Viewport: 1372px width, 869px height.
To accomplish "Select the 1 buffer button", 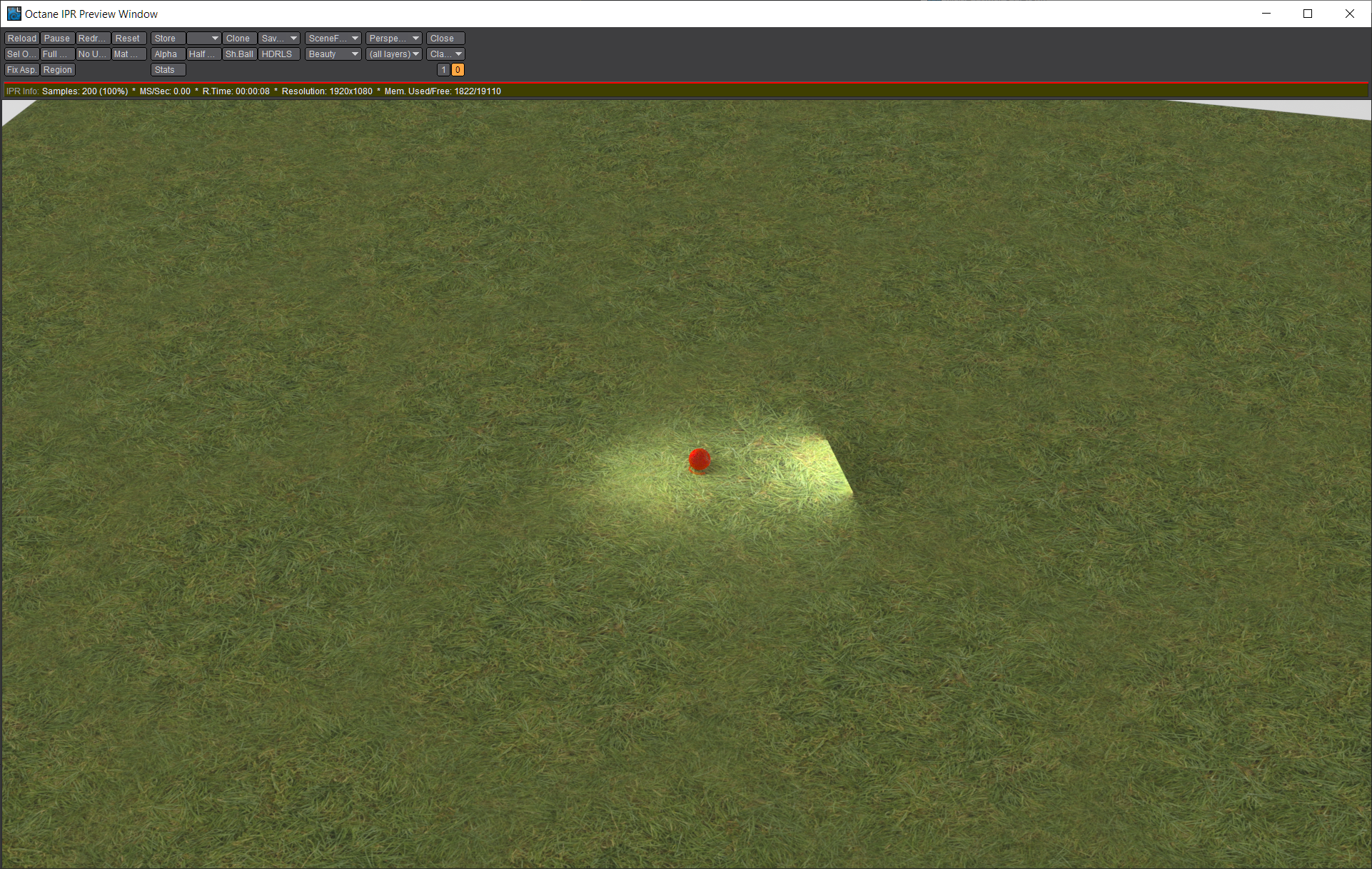I will [443, 70].
